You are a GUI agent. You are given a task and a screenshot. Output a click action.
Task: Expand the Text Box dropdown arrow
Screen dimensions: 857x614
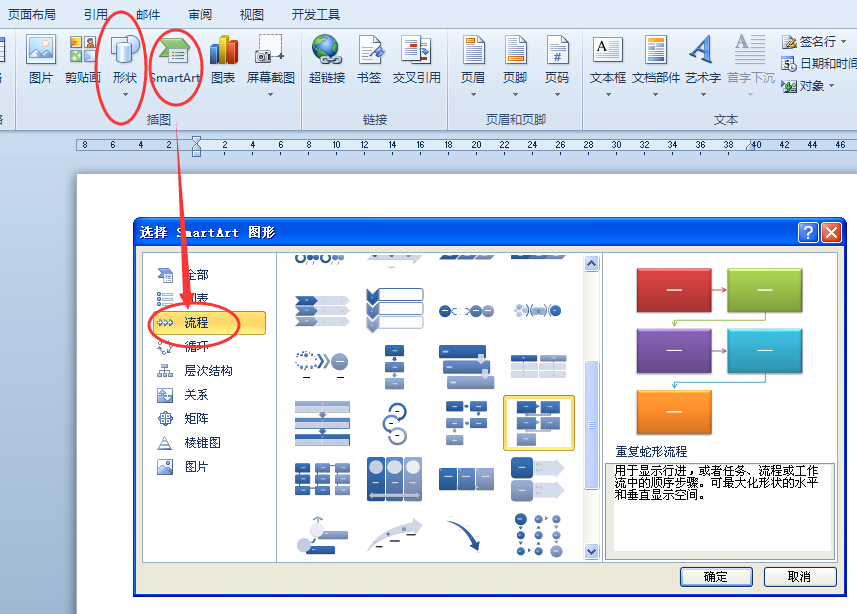click(x=608, y=95)
